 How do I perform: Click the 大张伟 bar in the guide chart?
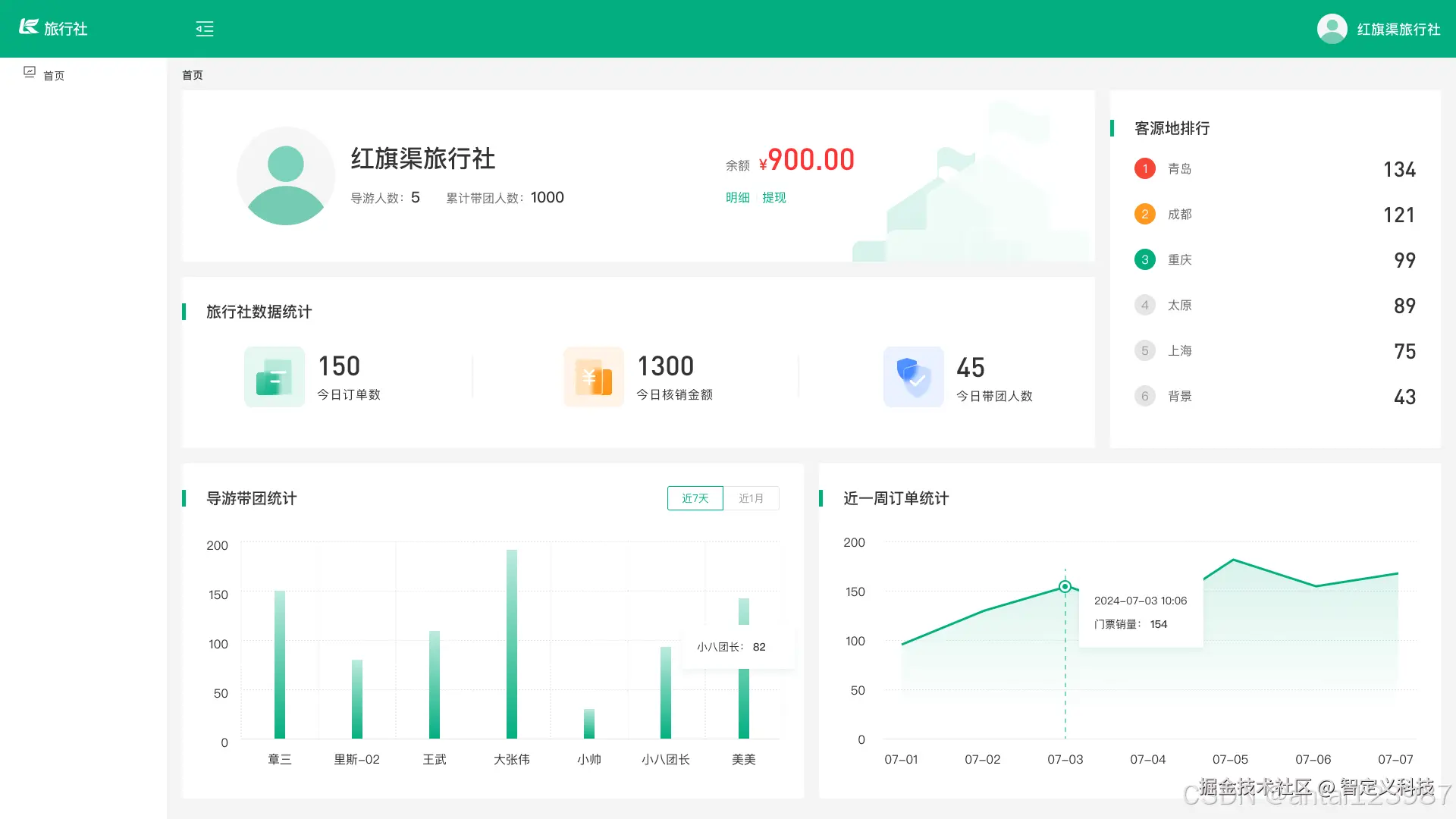point(512,645)
